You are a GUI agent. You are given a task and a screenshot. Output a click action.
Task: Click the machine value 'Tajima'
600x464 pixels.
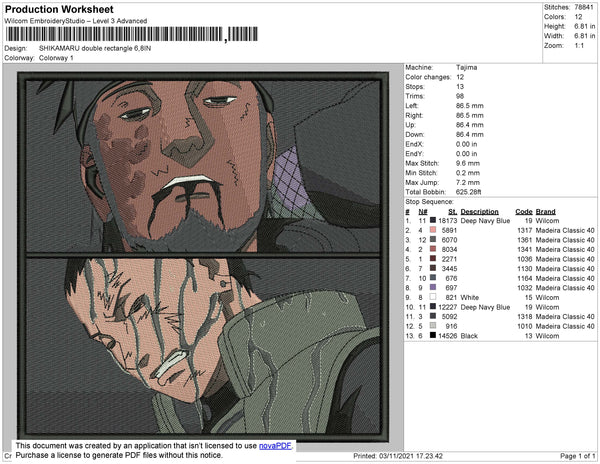click(466, 67)
